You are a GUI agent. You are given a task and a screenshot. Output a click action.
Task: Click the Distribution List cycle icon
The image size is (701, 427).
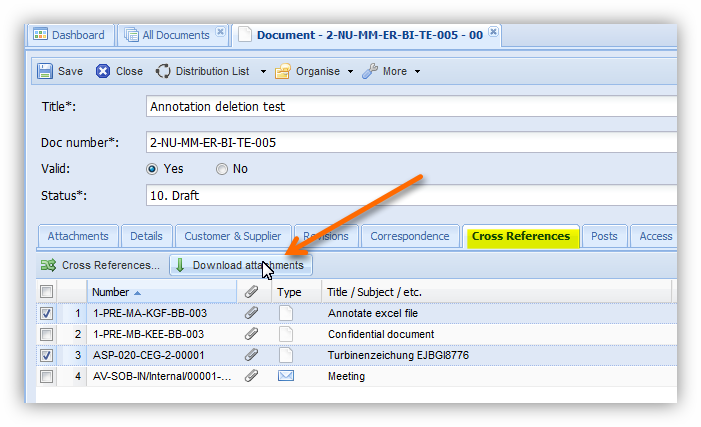pyautogui.click(x=163, y=71)
